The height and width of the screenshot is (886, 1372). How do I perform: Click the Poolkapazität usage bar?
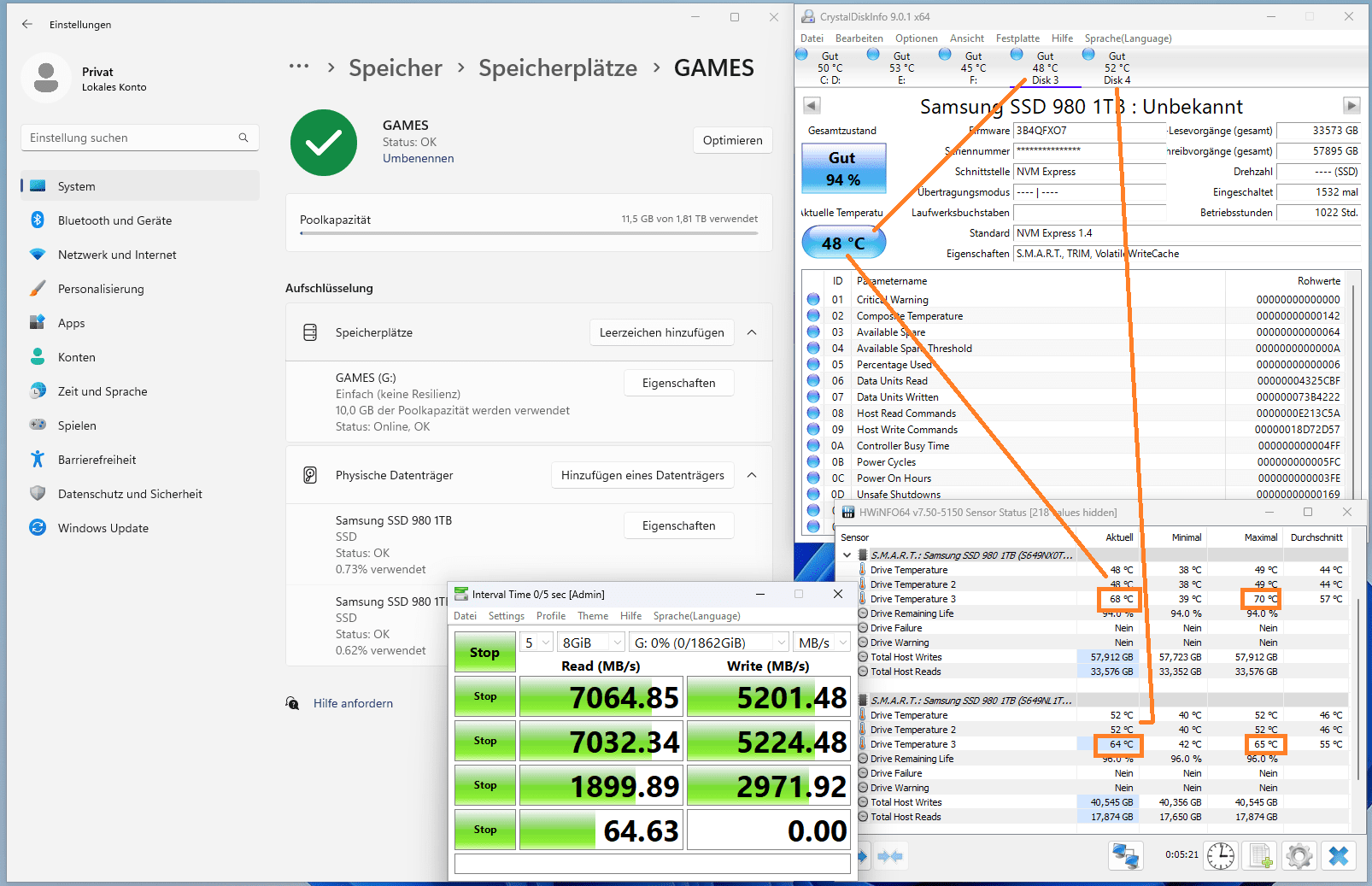tap(529, 232)
